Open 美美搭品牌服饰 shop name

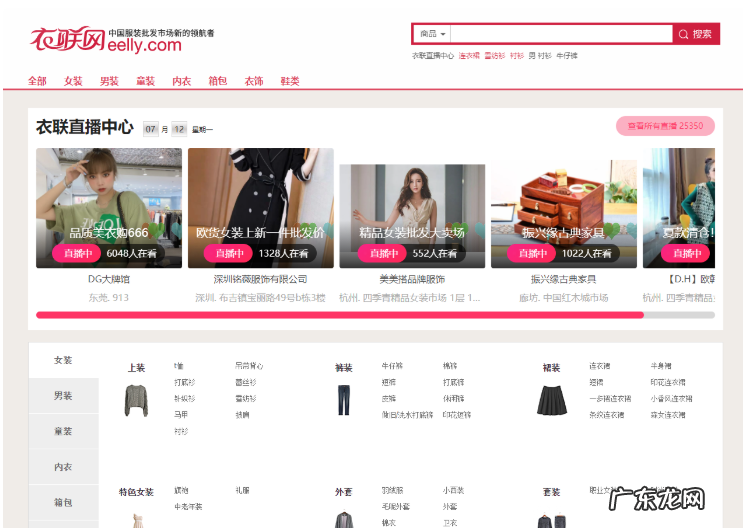click(x=412, y=279)
